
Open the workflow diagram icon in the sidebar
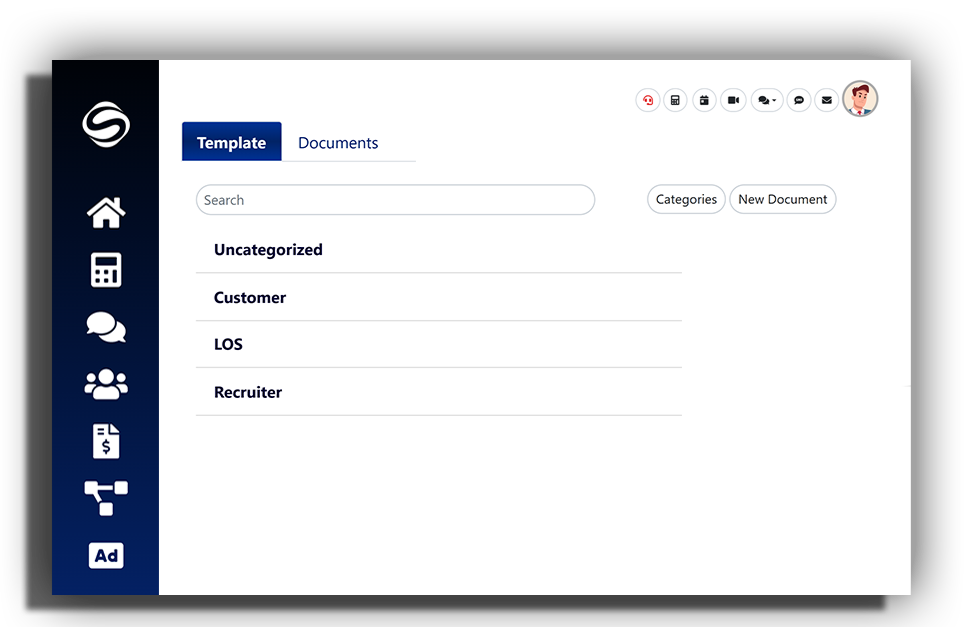coord(106,498)
